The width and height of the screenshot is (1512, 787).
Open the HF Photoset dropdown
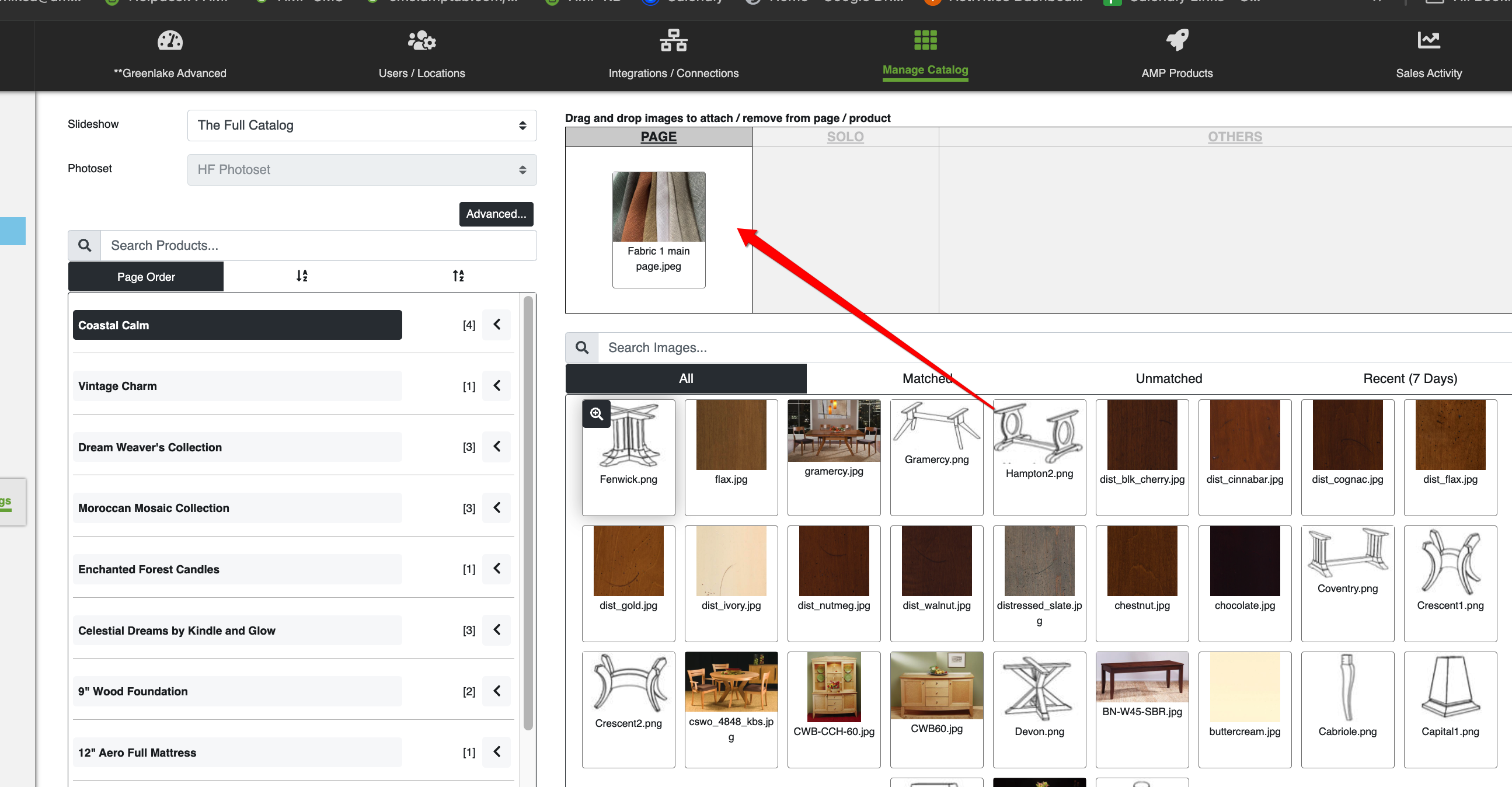click(361, 170)
